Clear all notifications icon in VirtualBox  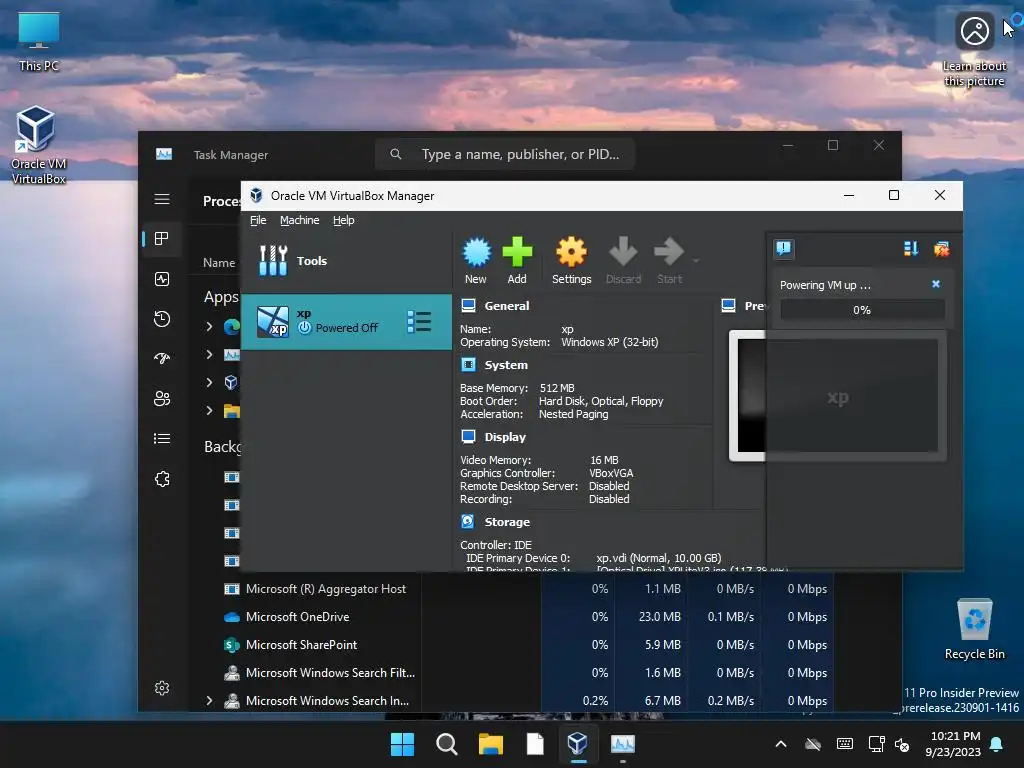(941, 248)
